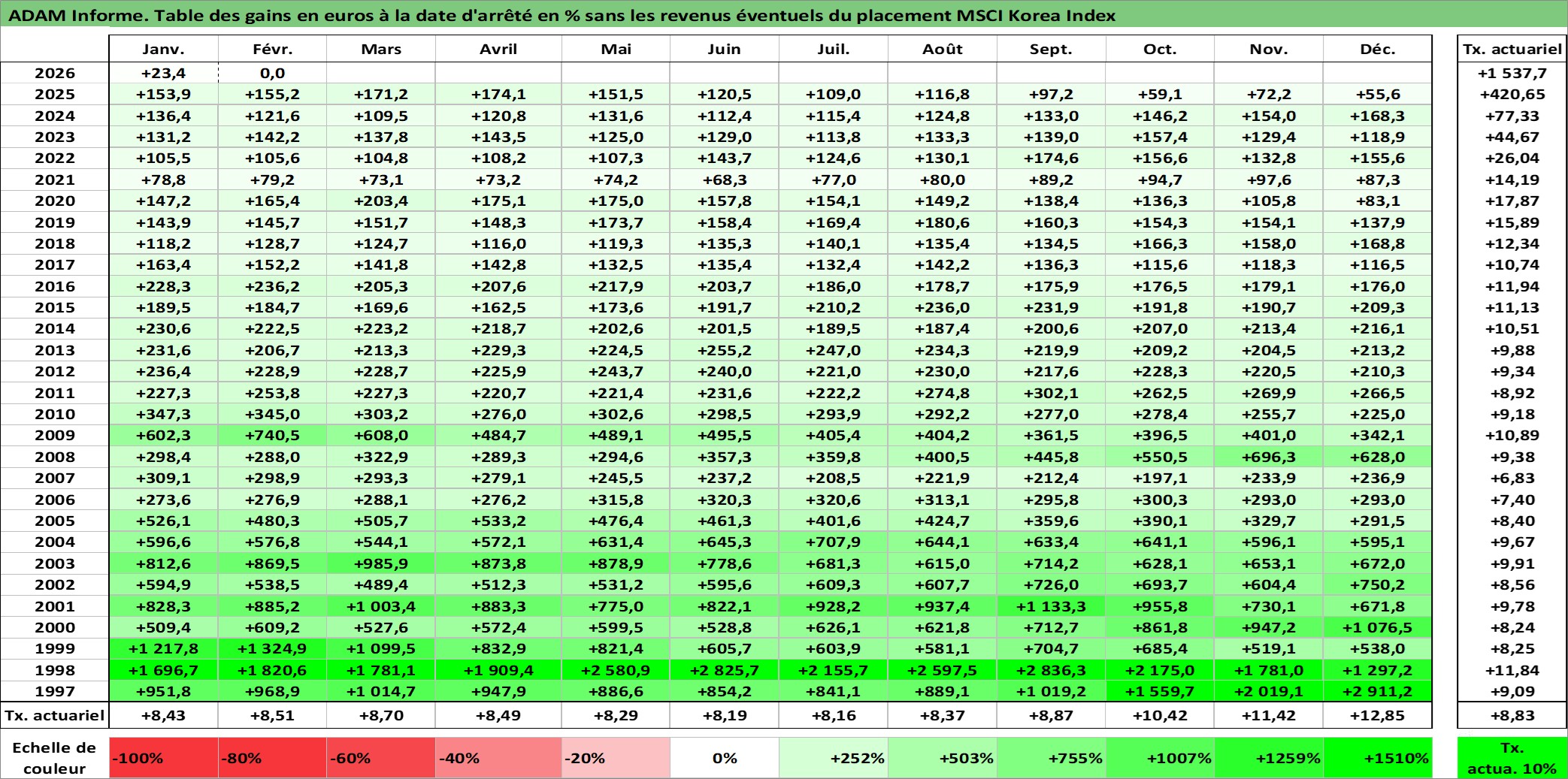Select the +347,3 cell in 2010

[163, 414]
